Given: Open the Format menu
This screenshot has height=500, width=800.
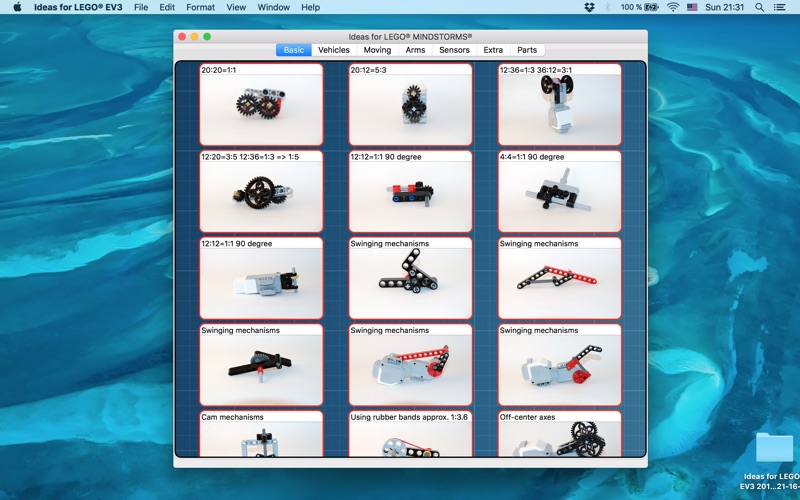Looking at the screenshot, I should (x=201, y=7).
